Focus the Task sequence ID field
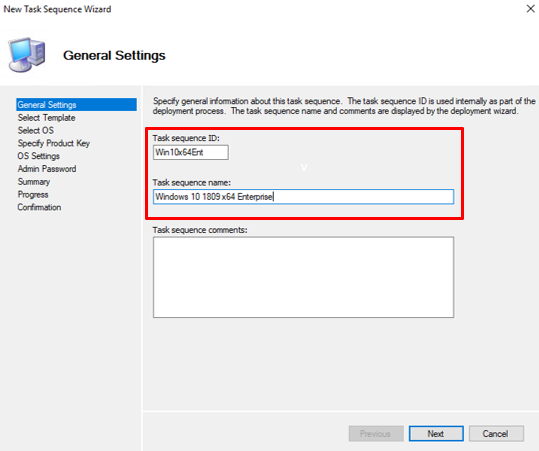Image resolution: width=539 pixels, height=451 pixels. pyautogui.click(x=190, y=152)
